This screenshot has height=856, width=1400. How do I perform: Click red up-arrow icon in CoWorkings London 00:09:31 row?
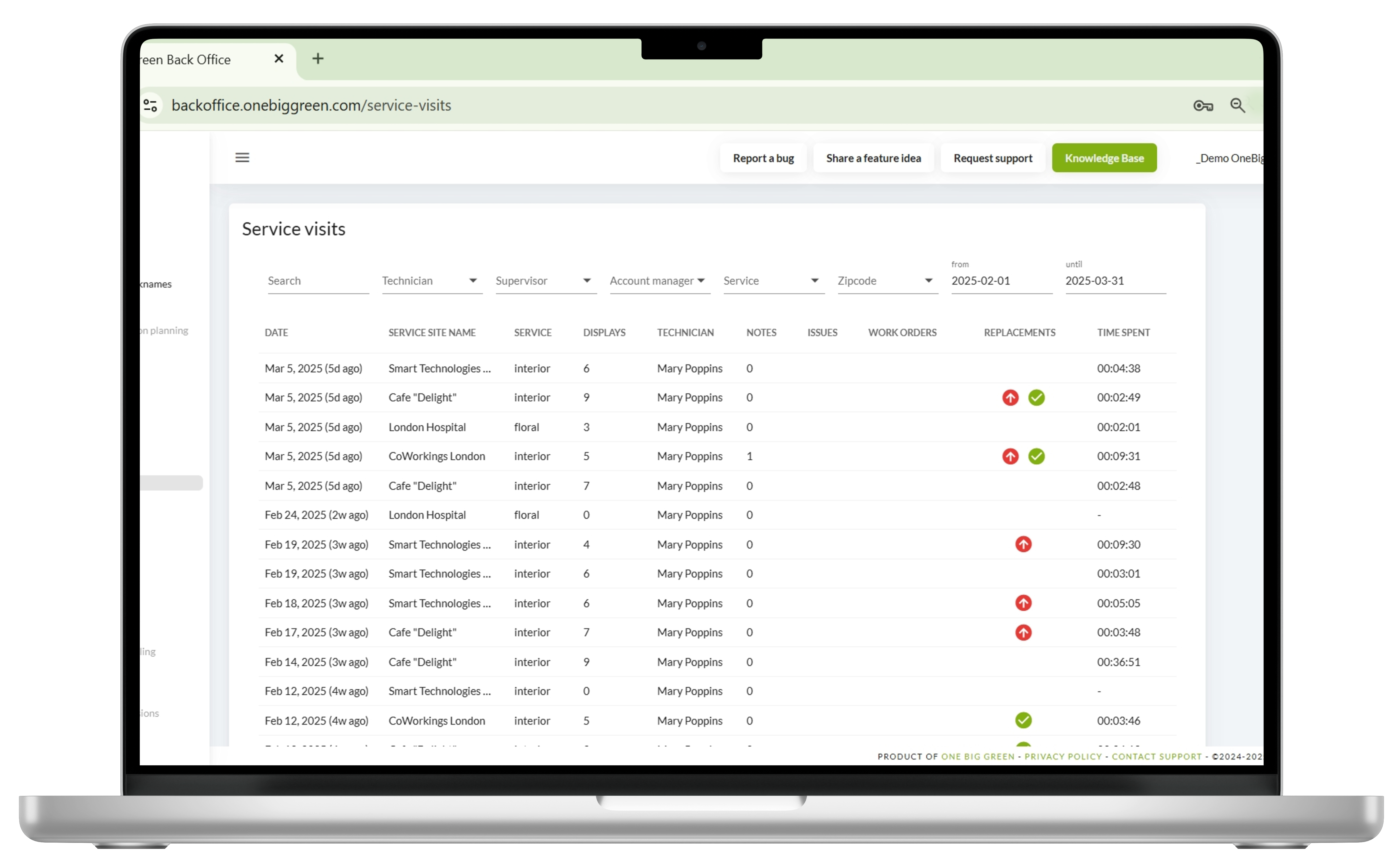point(1010,456)
